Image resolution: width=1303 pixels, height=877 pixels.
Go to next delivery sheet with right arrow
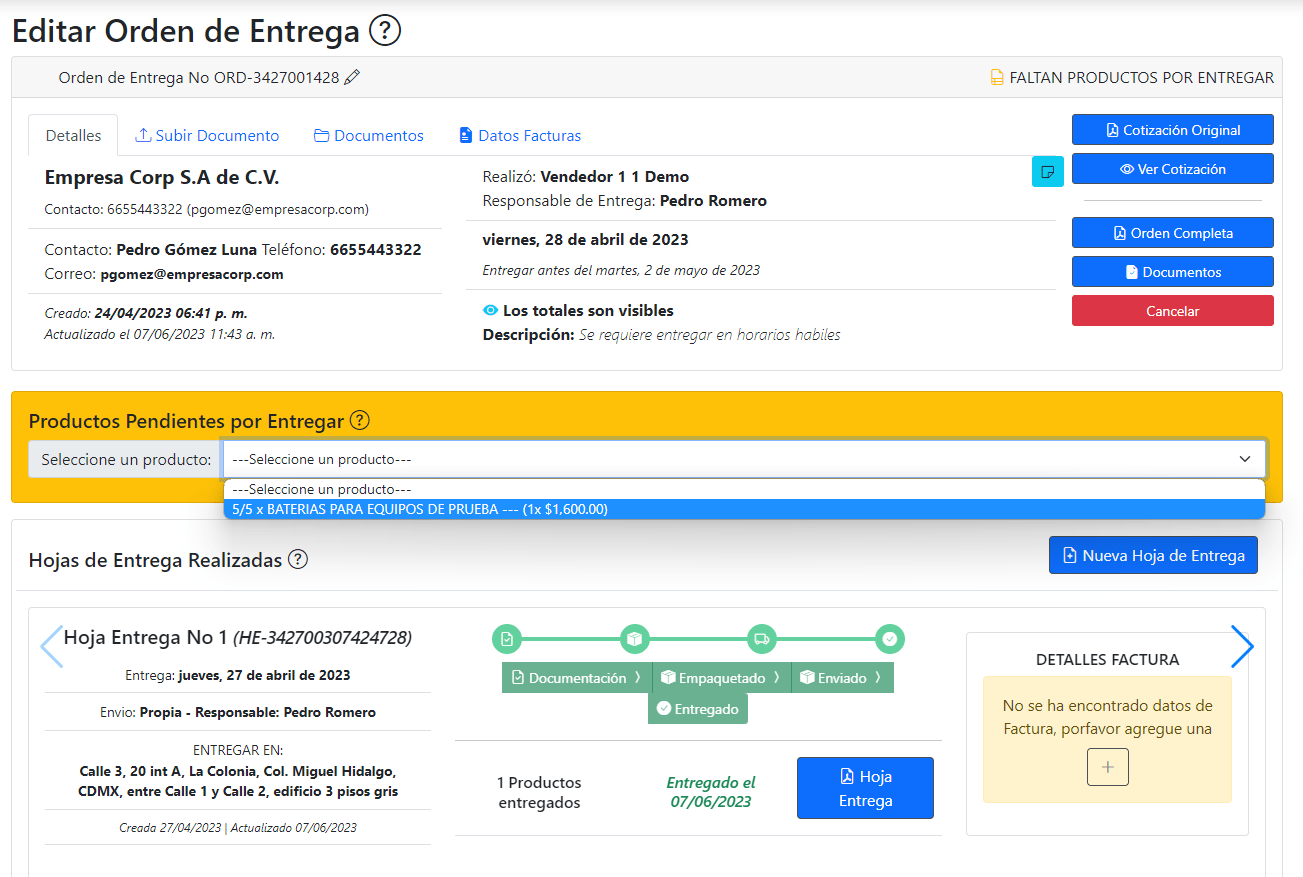click(1241, 647)
